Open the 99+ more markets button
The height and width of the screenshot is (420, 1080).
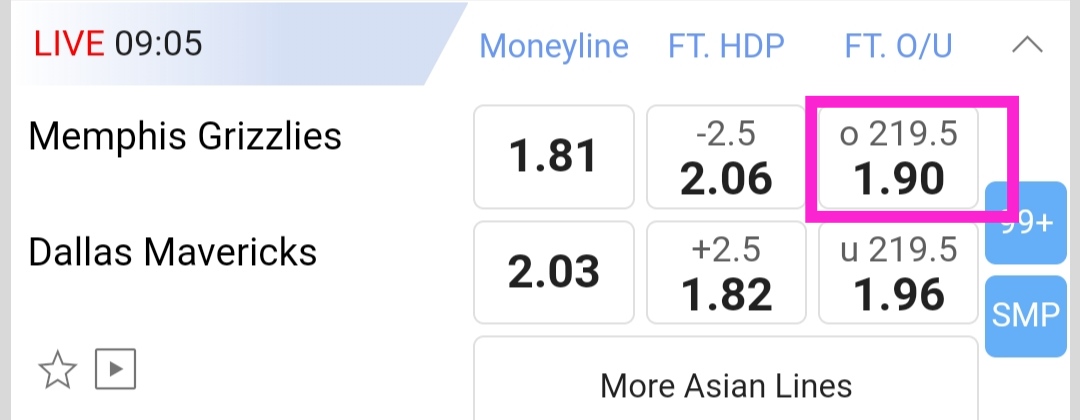pyautogui.click(x=1026, y=222)
